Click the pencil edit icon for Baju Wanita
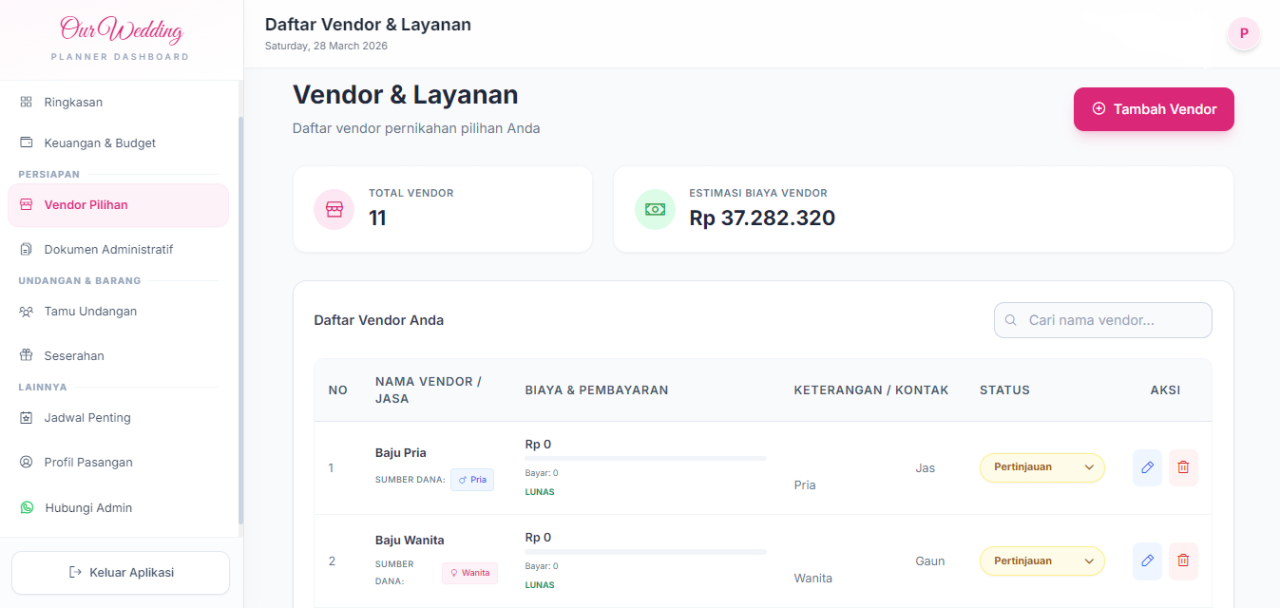Image resolution: width=1280 pixels, height=608 pixels. (1146, 560)
